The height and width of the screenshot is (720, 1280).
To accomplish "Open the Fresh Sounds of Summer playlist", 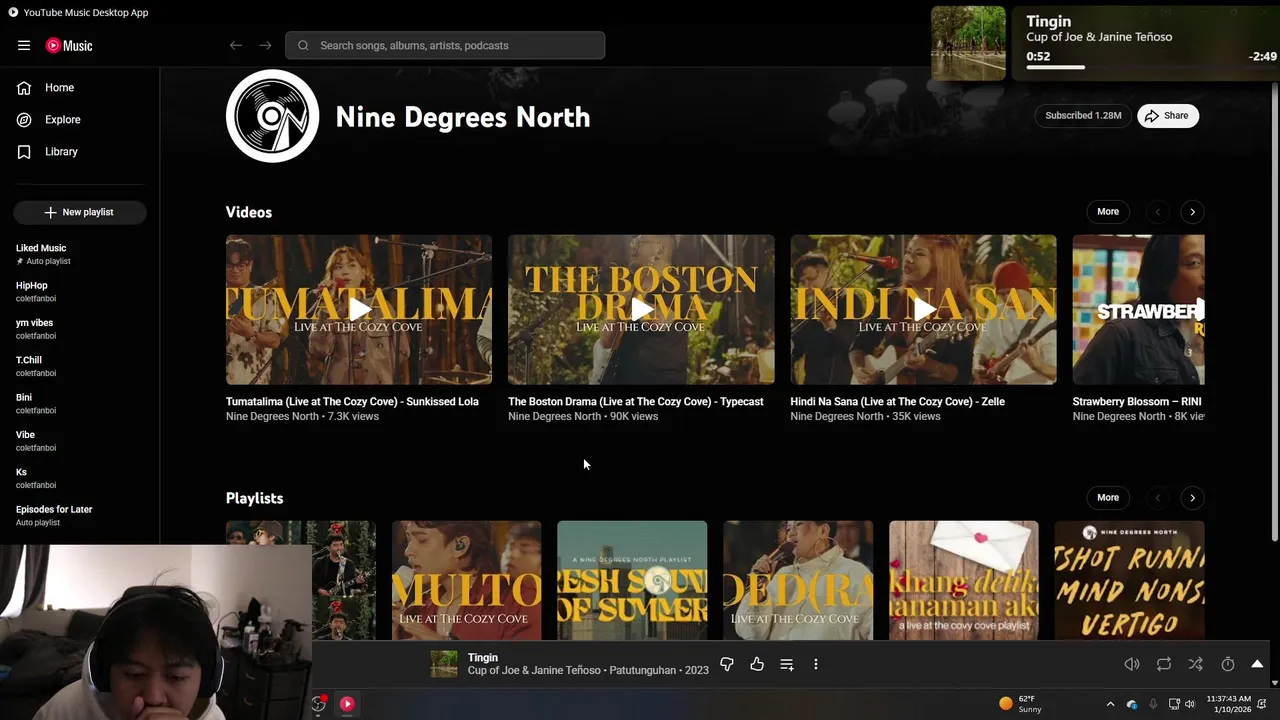I will coord(632,580).
